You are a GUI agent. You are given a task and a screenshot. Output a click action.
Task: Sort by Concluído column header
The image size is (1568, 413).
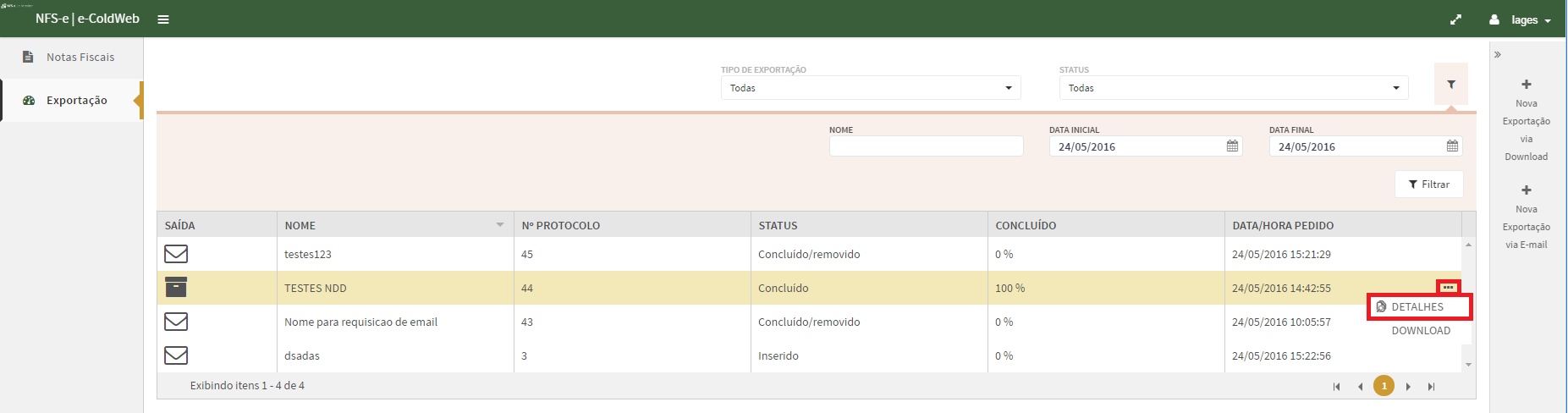[1105, 225]
